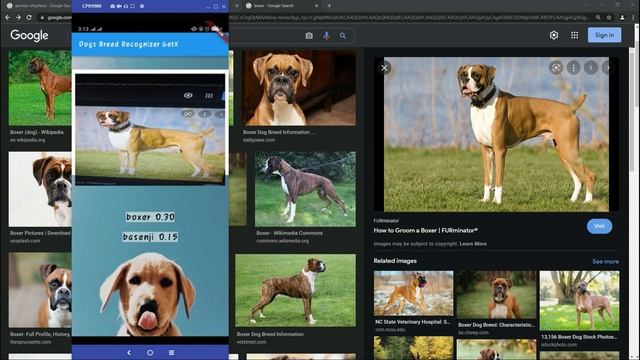The height and width of the screenshot is (360, 640).
Task: Open How to Groom a Boxer FURminator link
Action: point(425,230)
